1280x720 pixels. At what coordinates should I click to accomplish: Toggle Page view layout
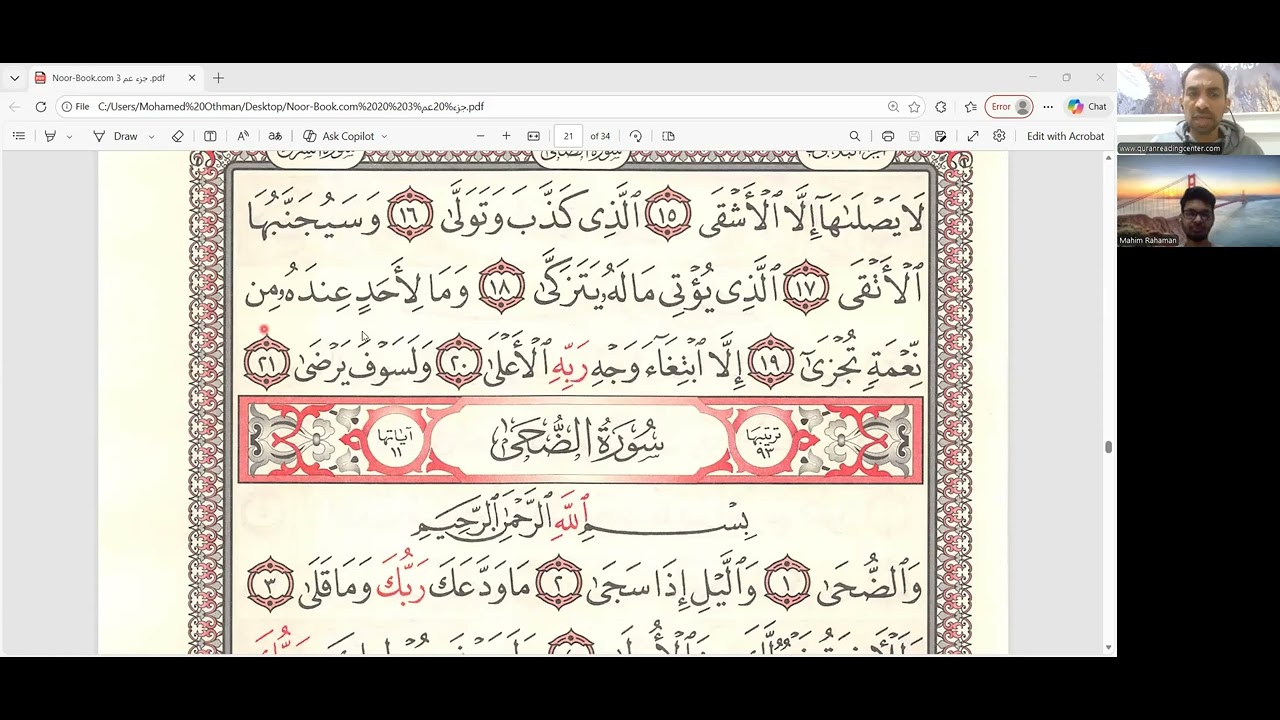coord(669,136)
